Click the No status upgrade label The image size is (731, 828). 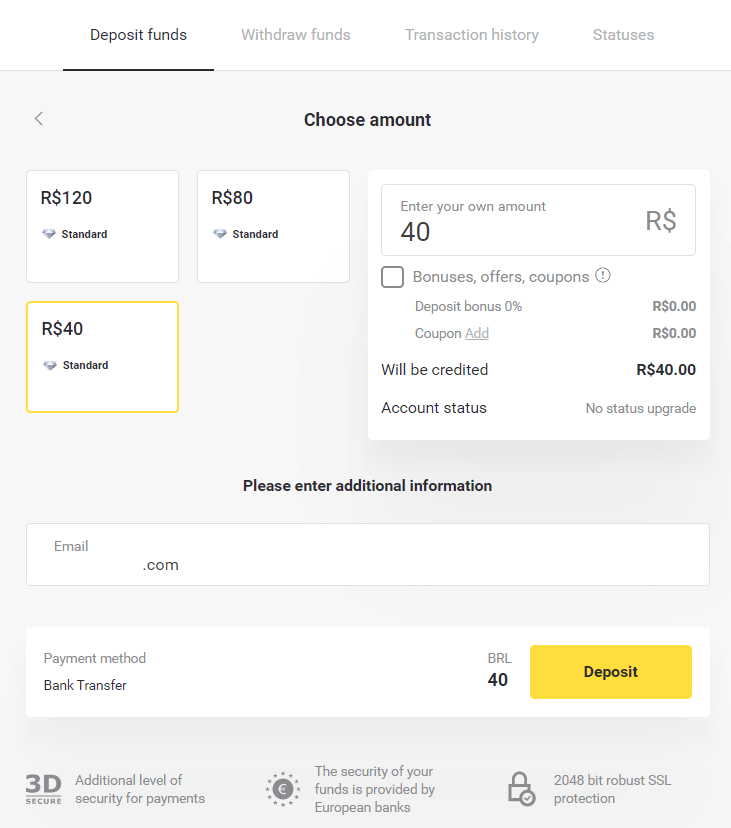click(640, 408)
